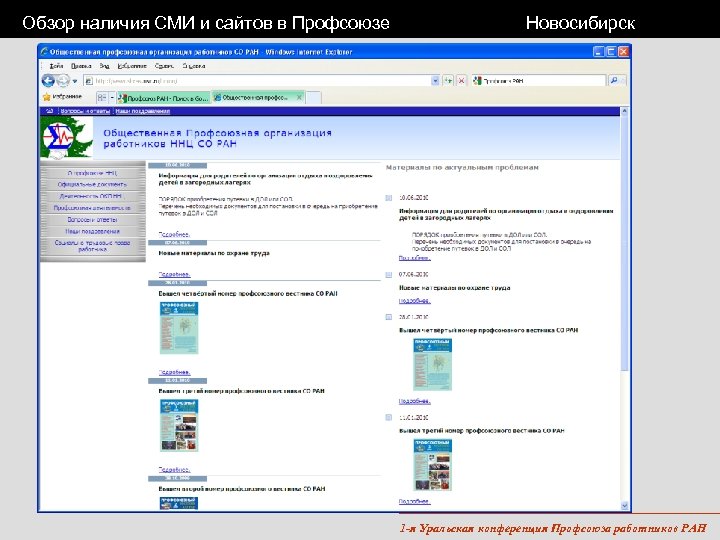720x540 pixels.
Task: Click the Internet Explorer icon in title bar
Action: (44, 52)
